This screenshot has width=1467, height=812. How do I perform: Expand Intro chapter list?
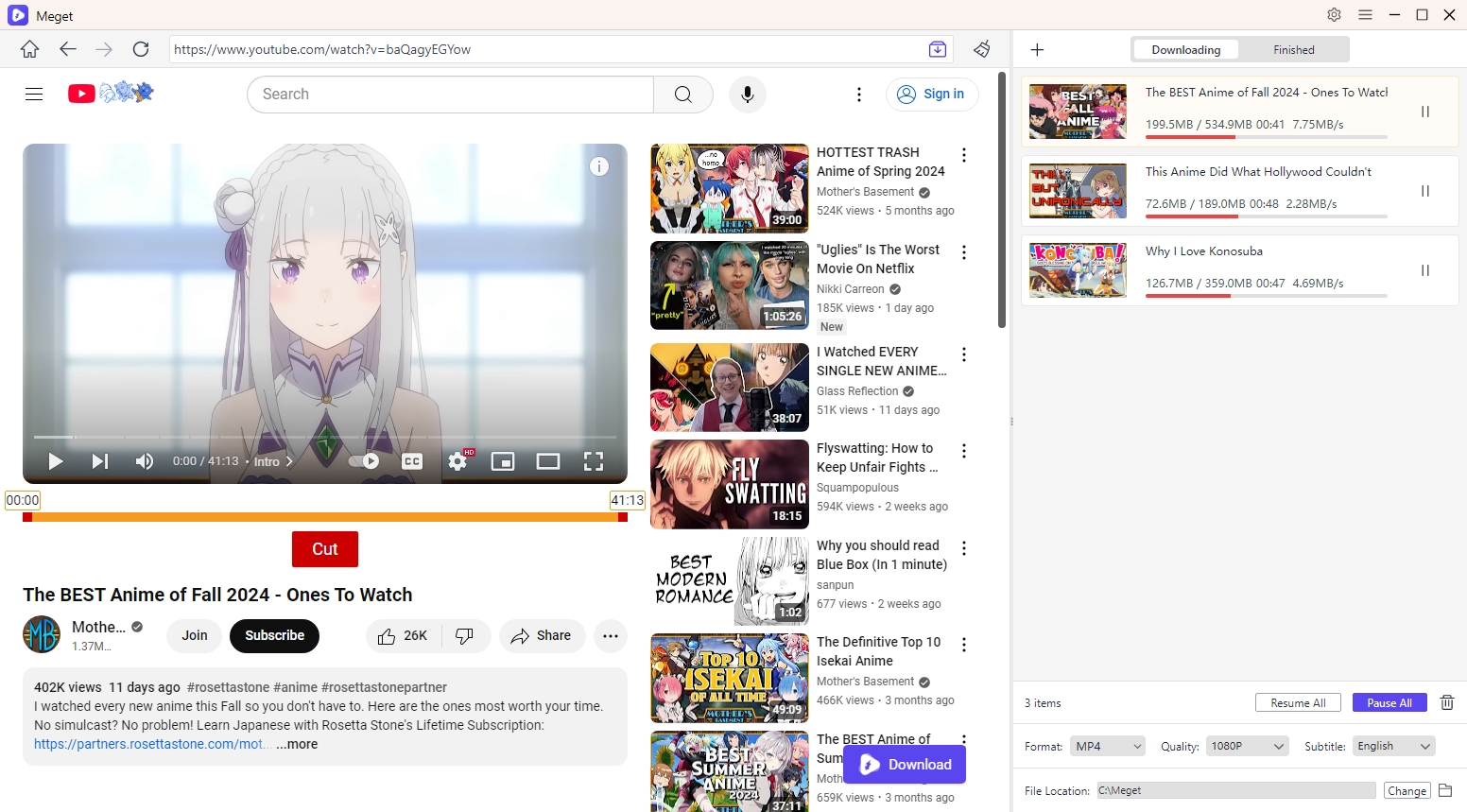pos(274,461)
